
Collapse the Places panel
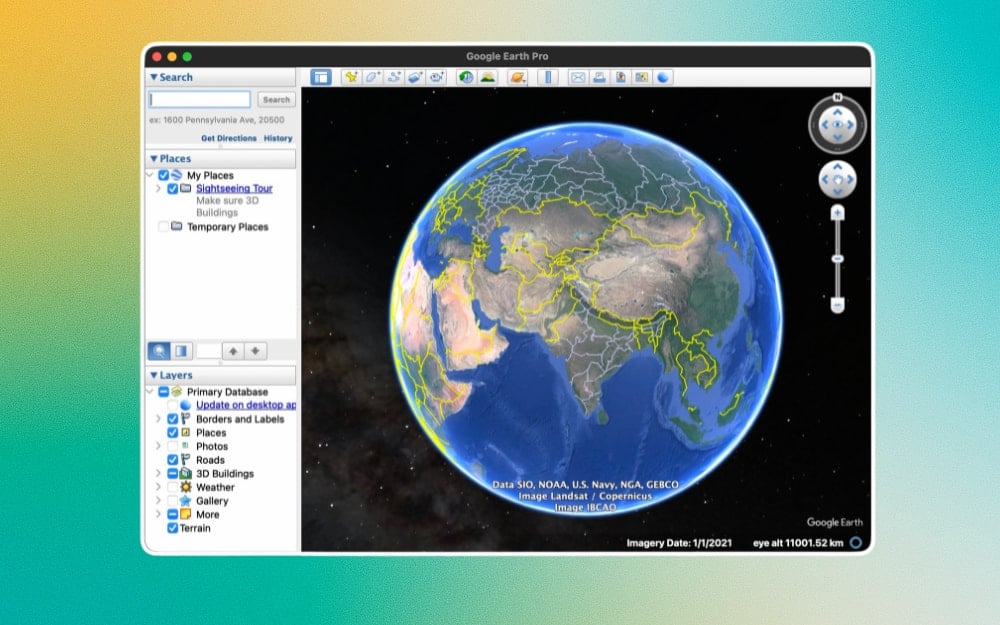154,159
